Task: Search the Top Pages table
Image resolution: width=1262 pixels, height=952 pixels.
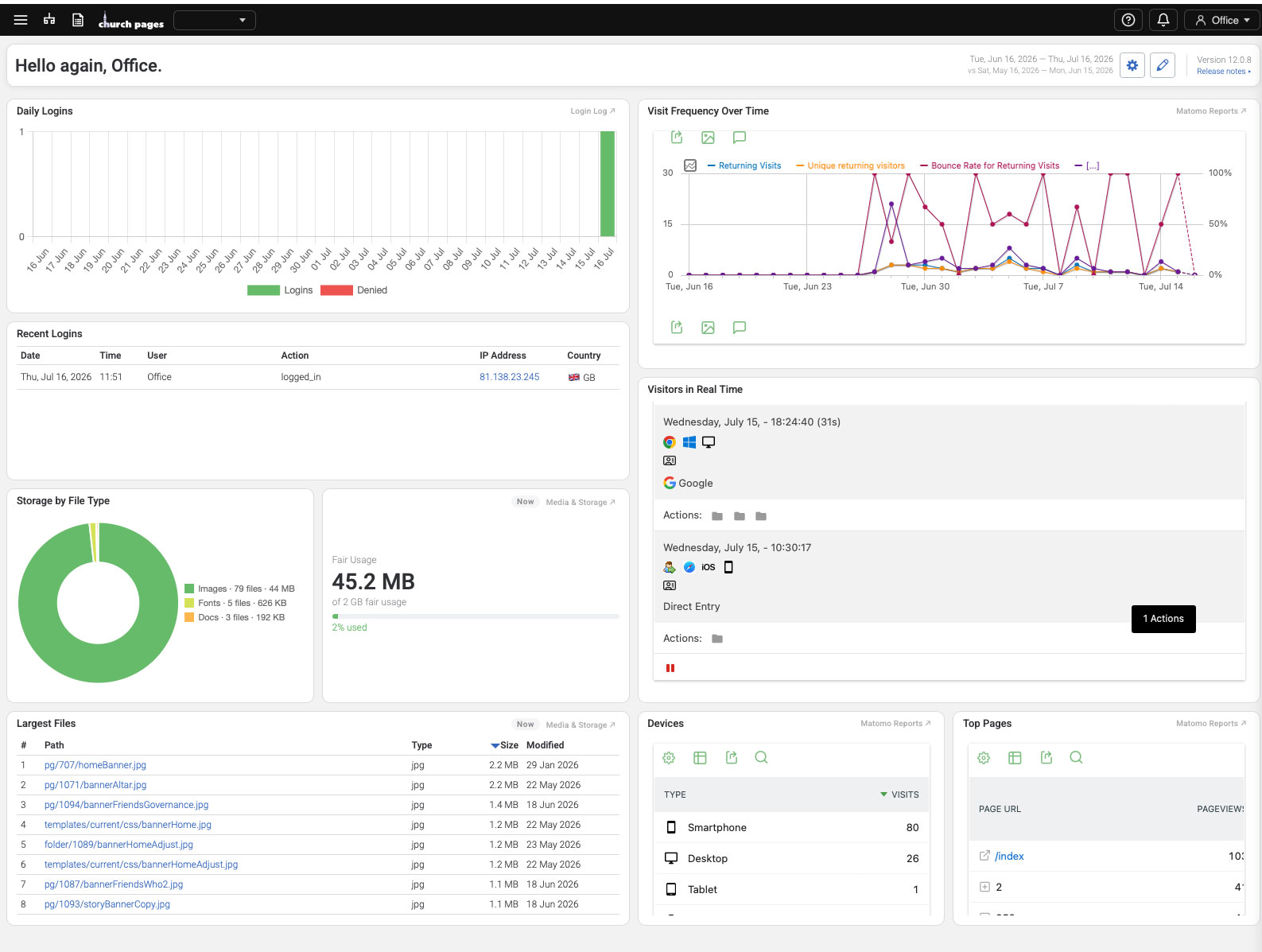Action: 1076,757
